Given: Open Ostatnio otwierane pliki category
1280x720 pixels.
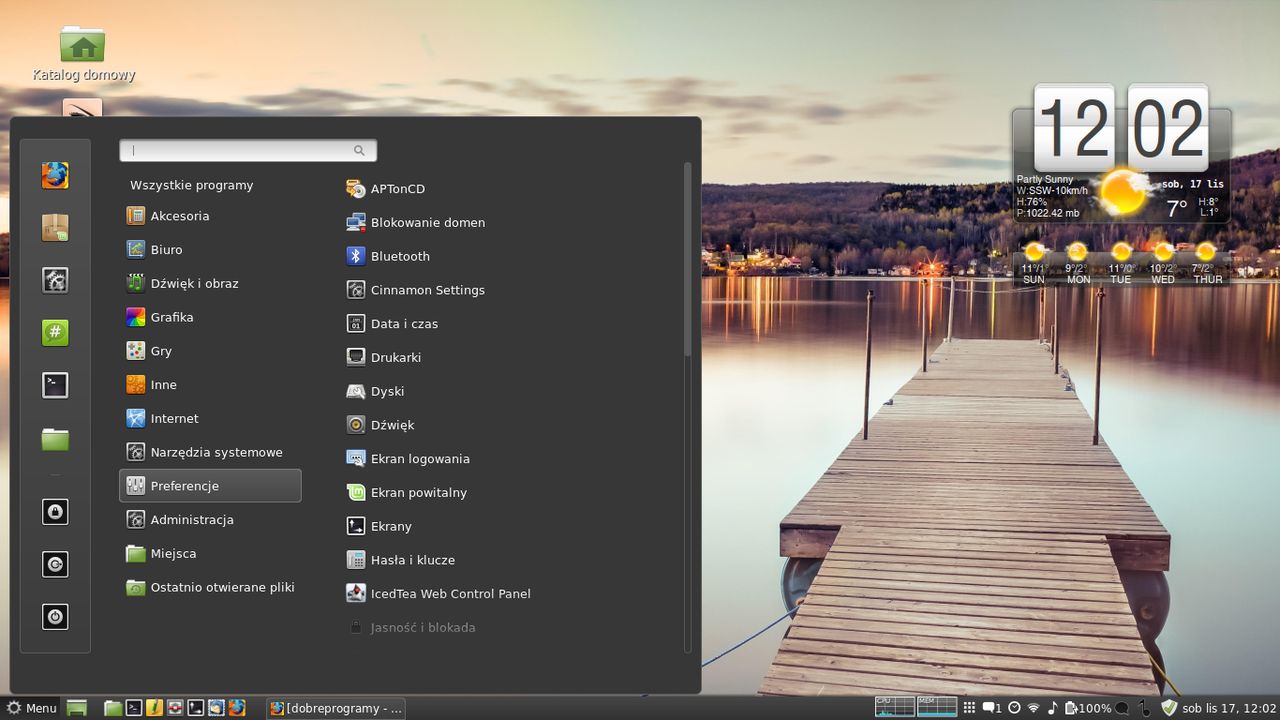Looking at the screenshot, I should [210, 587].
